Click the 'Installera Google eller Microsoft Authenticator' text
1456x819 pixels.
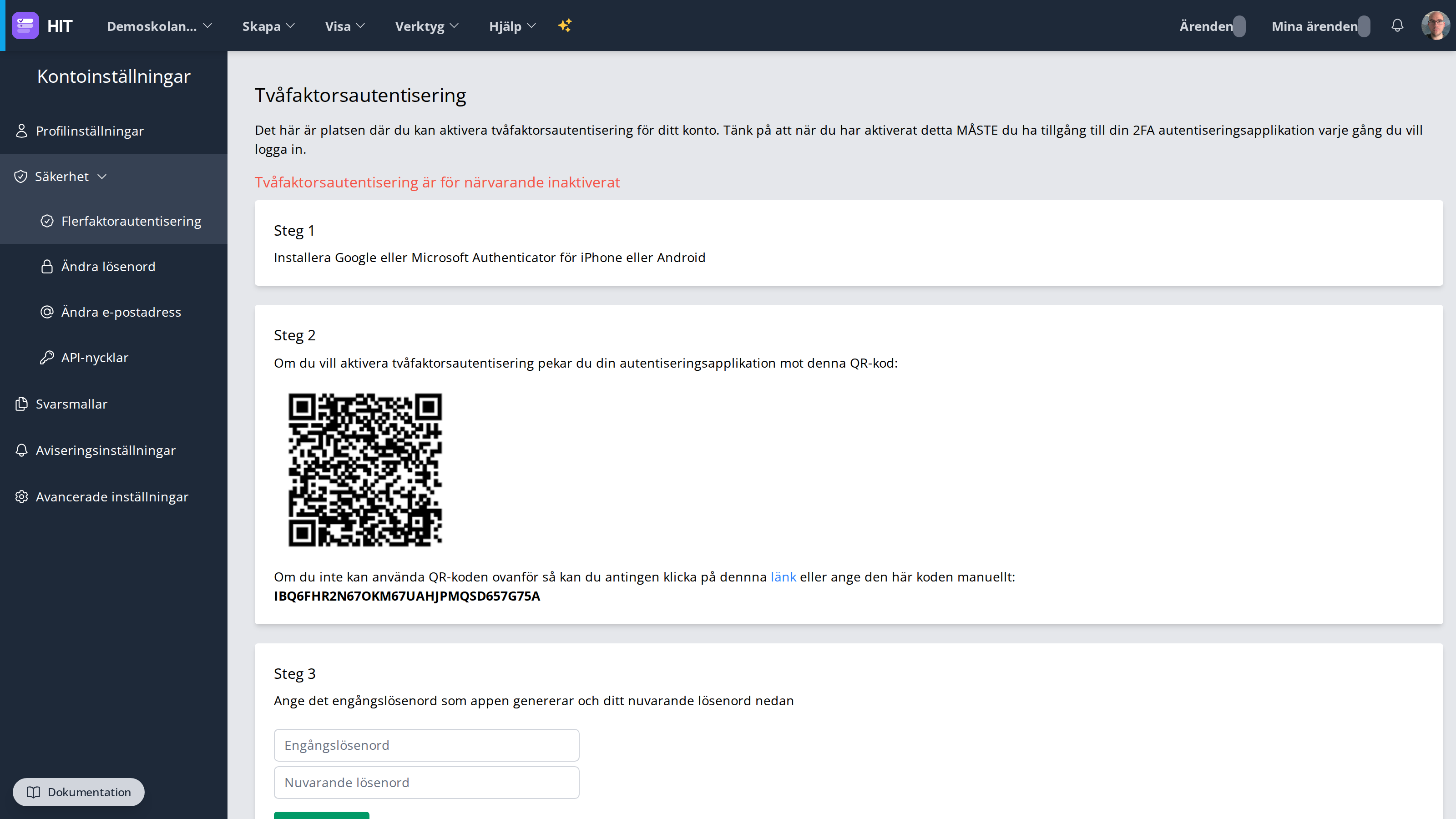490,257
